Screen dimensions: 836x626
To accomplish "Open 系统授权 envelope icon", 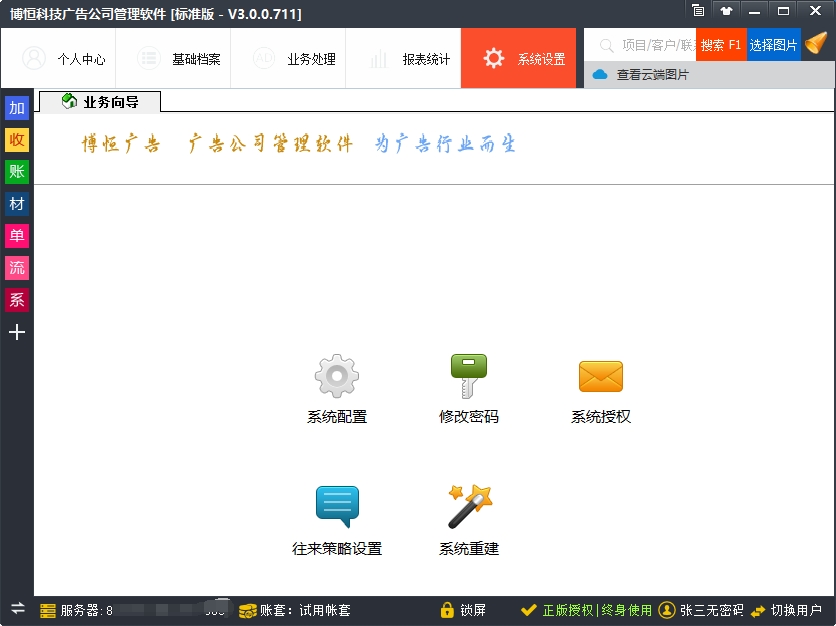I will [x=601, y=376].
